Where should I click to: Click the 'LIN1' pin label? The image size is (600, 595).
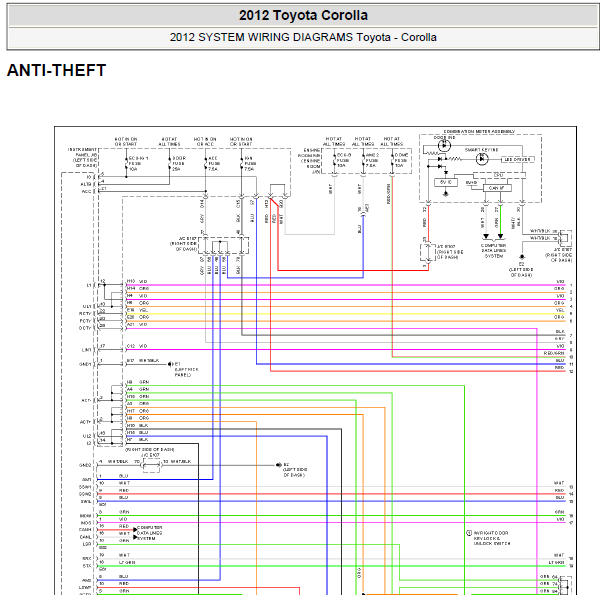86,349
